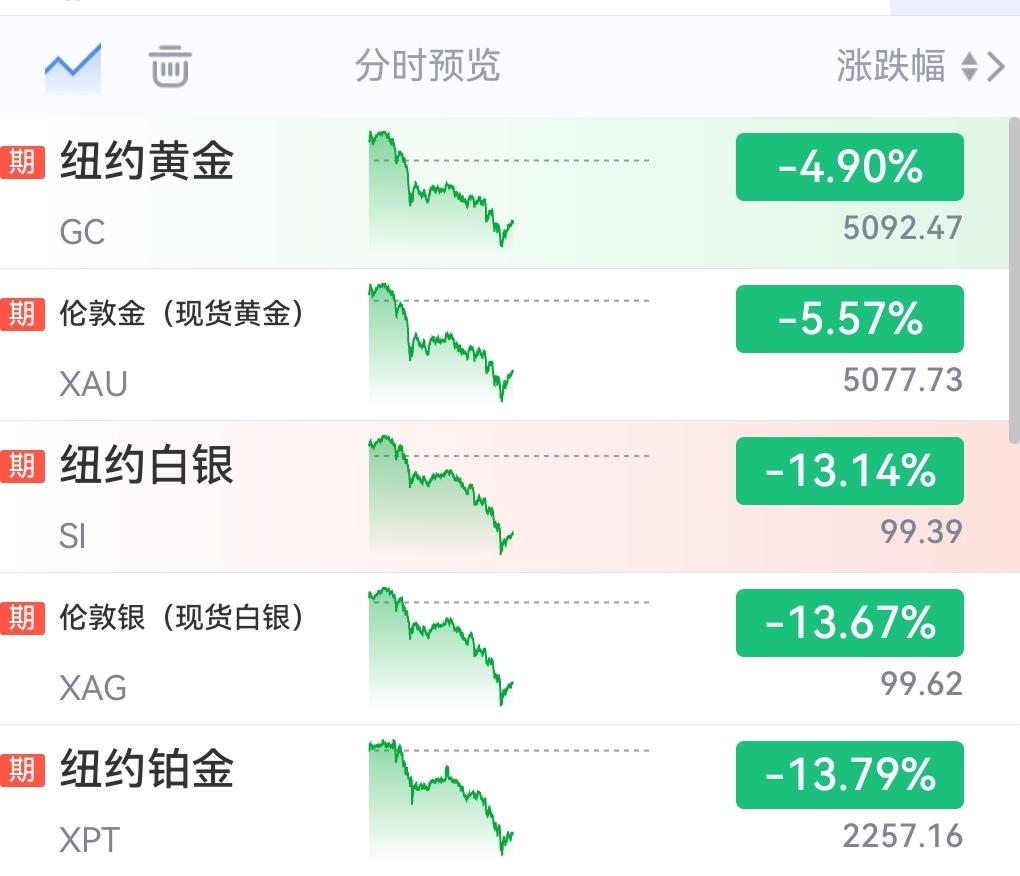Viewport: 1020px width, 876px height.
Task: Toggle the 涨跌幅 sort arrows
Action: tap(968, 67)
